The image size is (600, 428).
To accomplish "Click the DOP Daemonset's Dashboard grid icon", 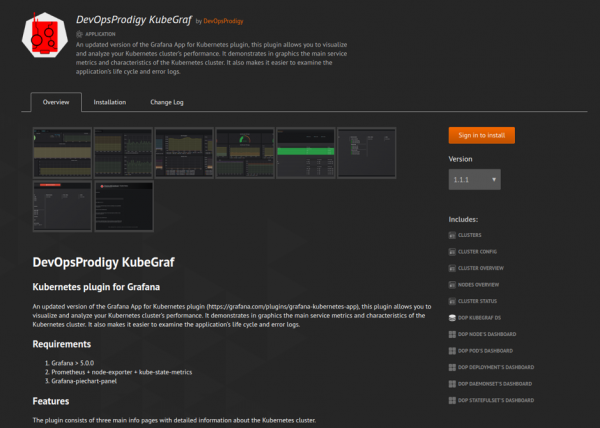I will point(452,382).
